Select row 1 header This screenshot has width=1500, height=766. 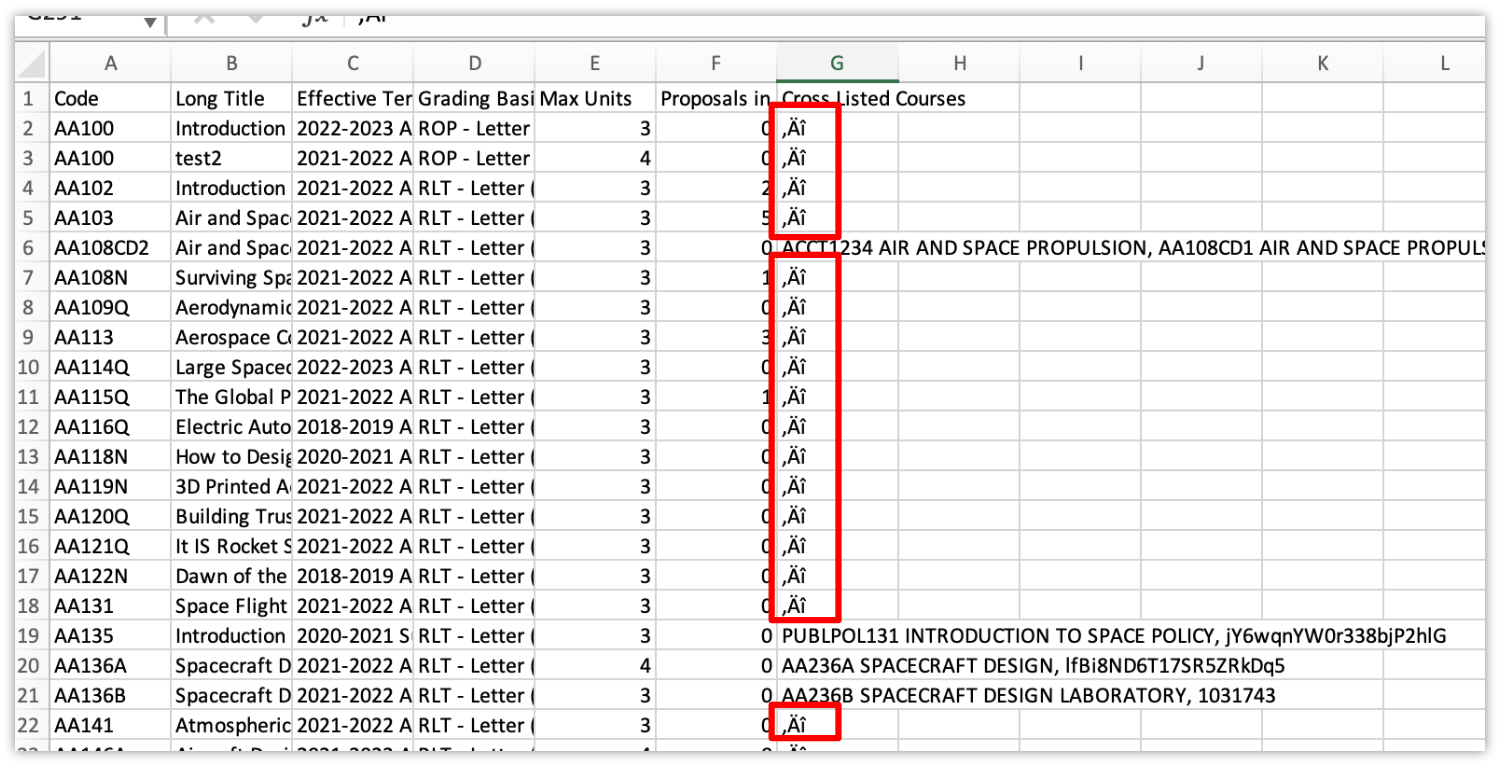coord(28,98)
